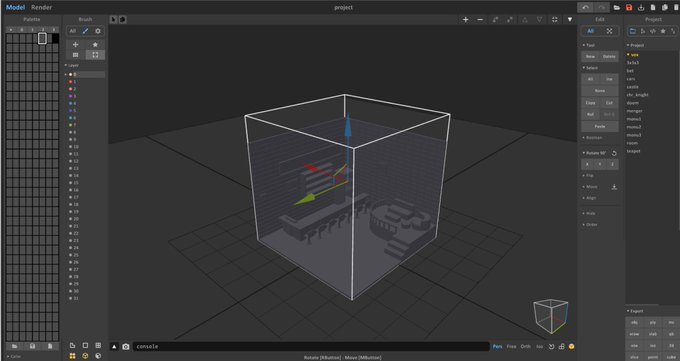Open the castle project in the list

(633, 87)
